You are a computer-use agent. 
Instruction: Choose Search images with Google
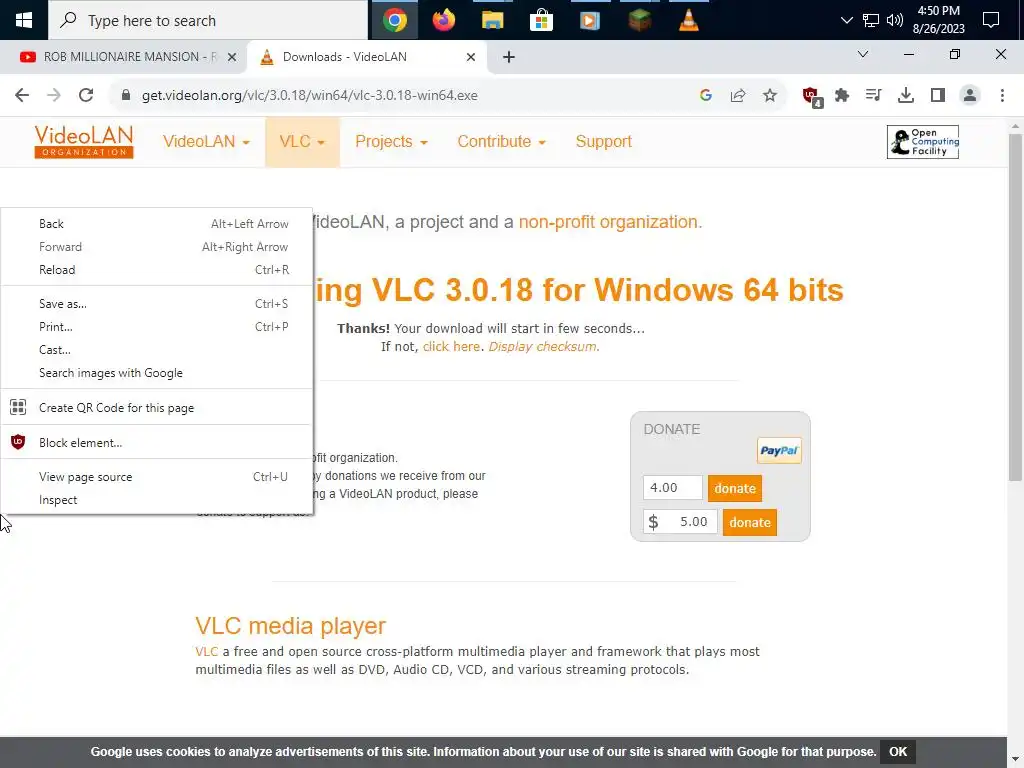tap(157, 373)
